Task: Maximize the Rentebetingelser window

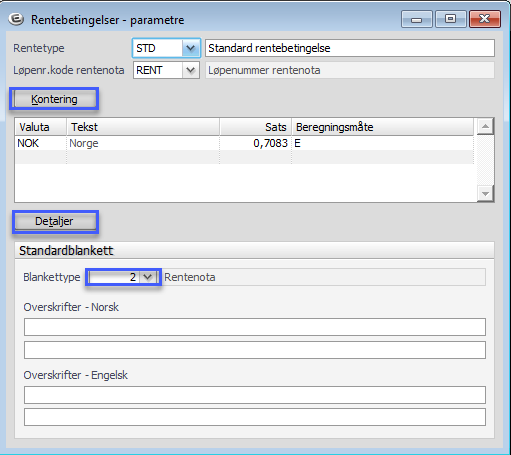Action: pyautogui.click(x=450, y=19)
